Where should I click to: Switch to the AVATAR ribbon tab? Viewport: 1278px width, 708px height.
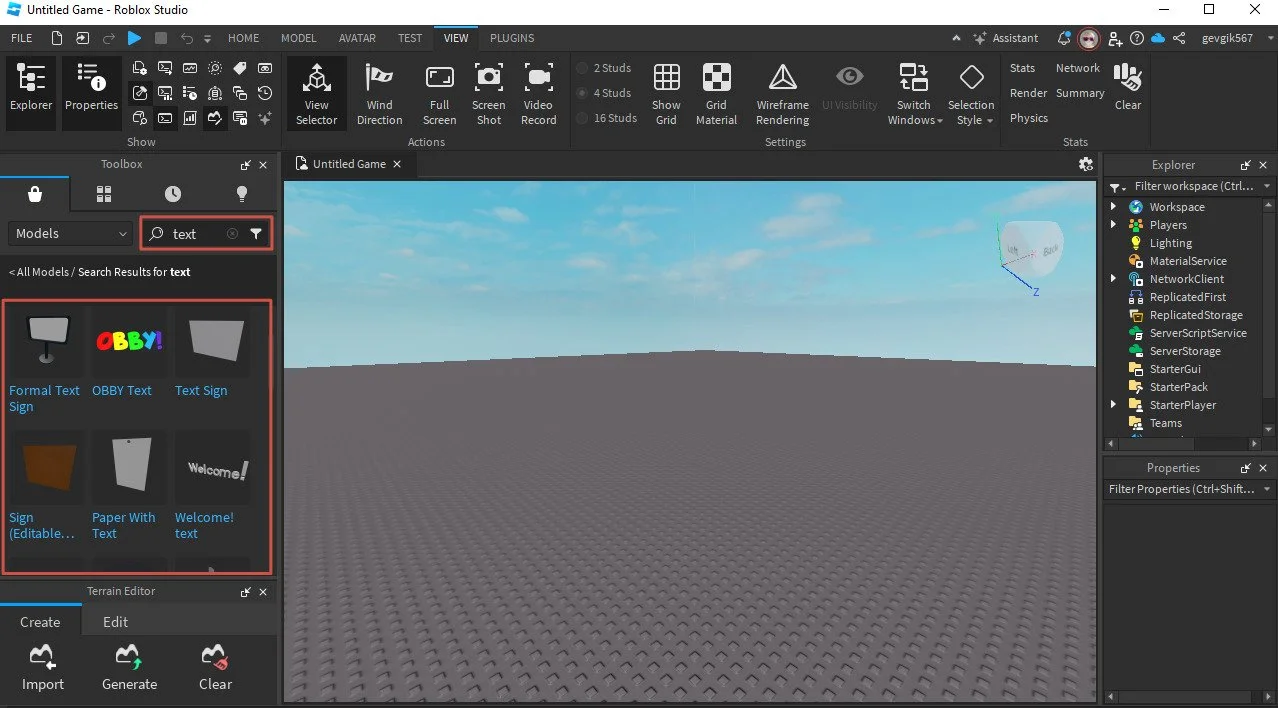tap(357, 38)
